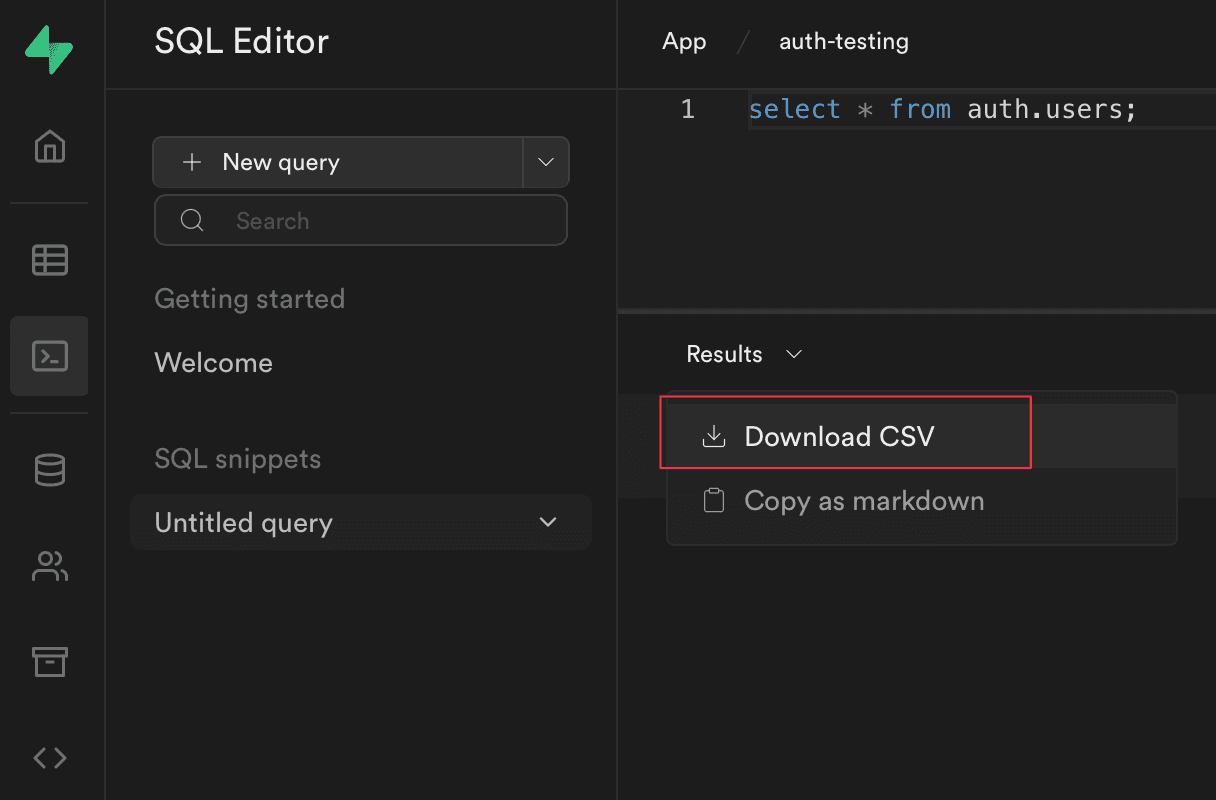Viewport: 1216px width, 800px height.
Task: Select the Untitled query snippet
Action: (x=243, y=523)
